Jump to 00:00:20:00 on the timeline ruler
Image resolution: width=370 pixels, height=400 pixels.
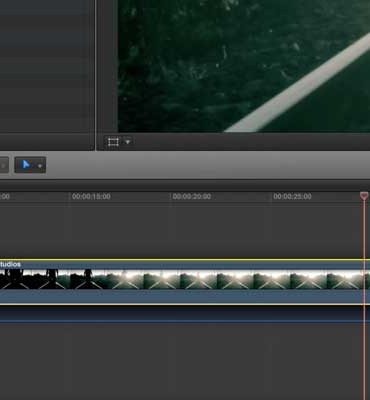[x=192, y=197]
